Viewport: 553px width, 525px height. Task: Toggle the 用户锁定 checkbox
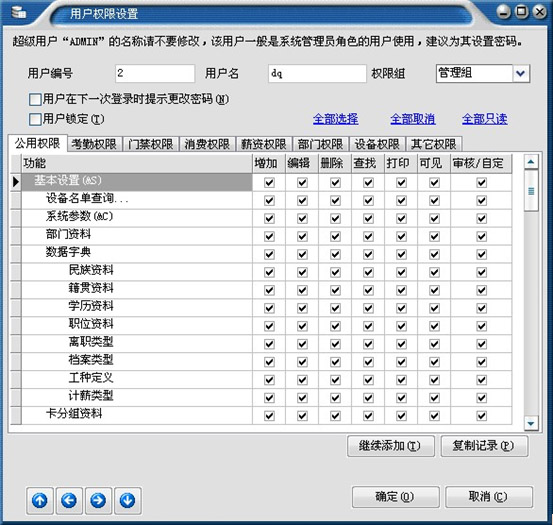pos(35,119)
